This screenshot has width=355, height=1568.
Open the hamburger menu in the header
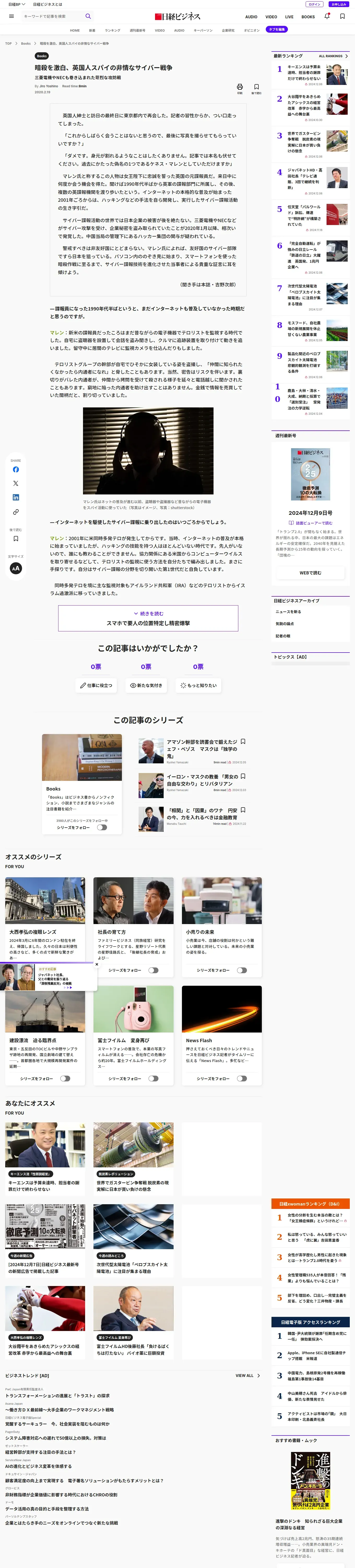pos(11,16)
